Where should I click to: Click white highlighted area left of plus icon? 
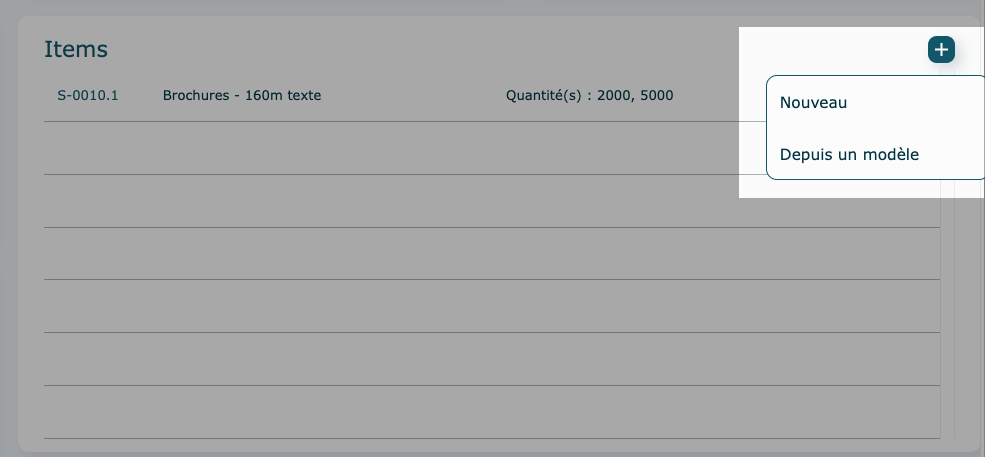pyautogui.click(x=830, y=50)
